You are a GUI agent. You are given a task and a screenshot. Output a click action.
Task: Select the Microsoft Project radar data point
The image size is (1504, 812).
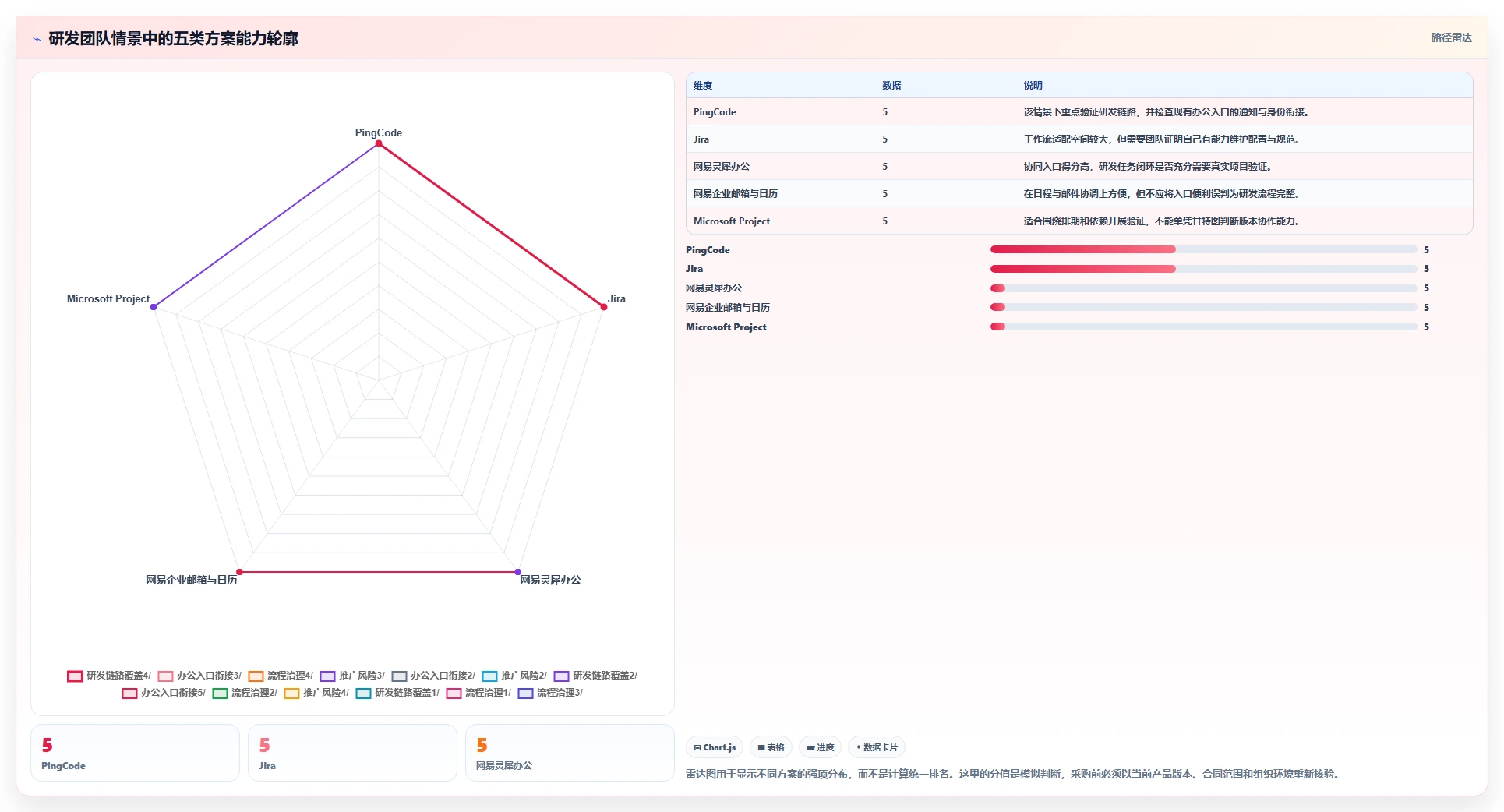[154, 307]
